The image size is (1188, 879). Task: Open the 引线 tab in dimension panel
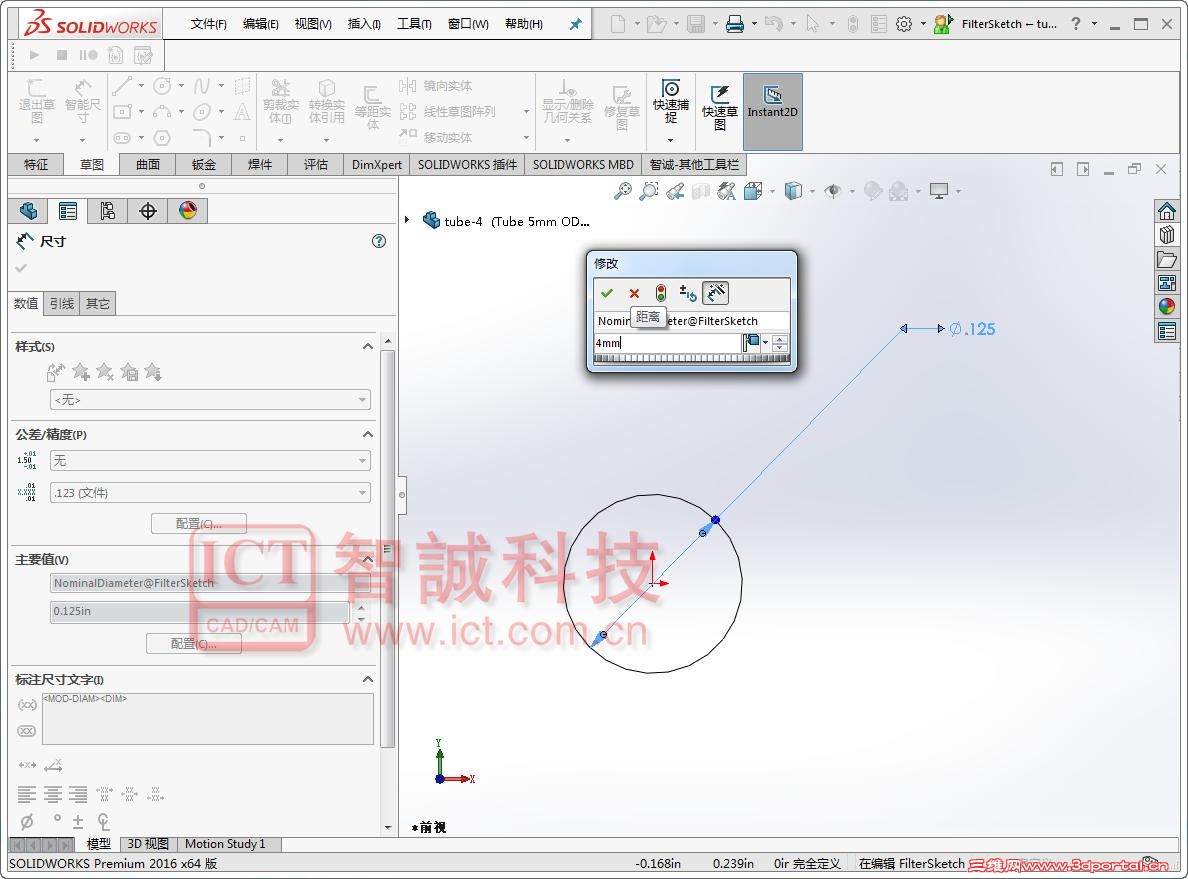point(62,304)
